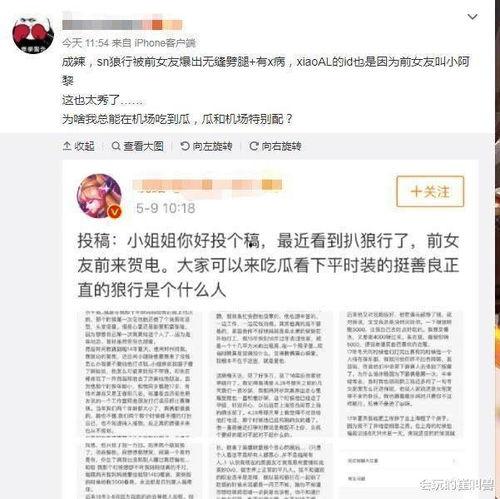
Task: Click the orange verified V badge
Action: (115, 212)
